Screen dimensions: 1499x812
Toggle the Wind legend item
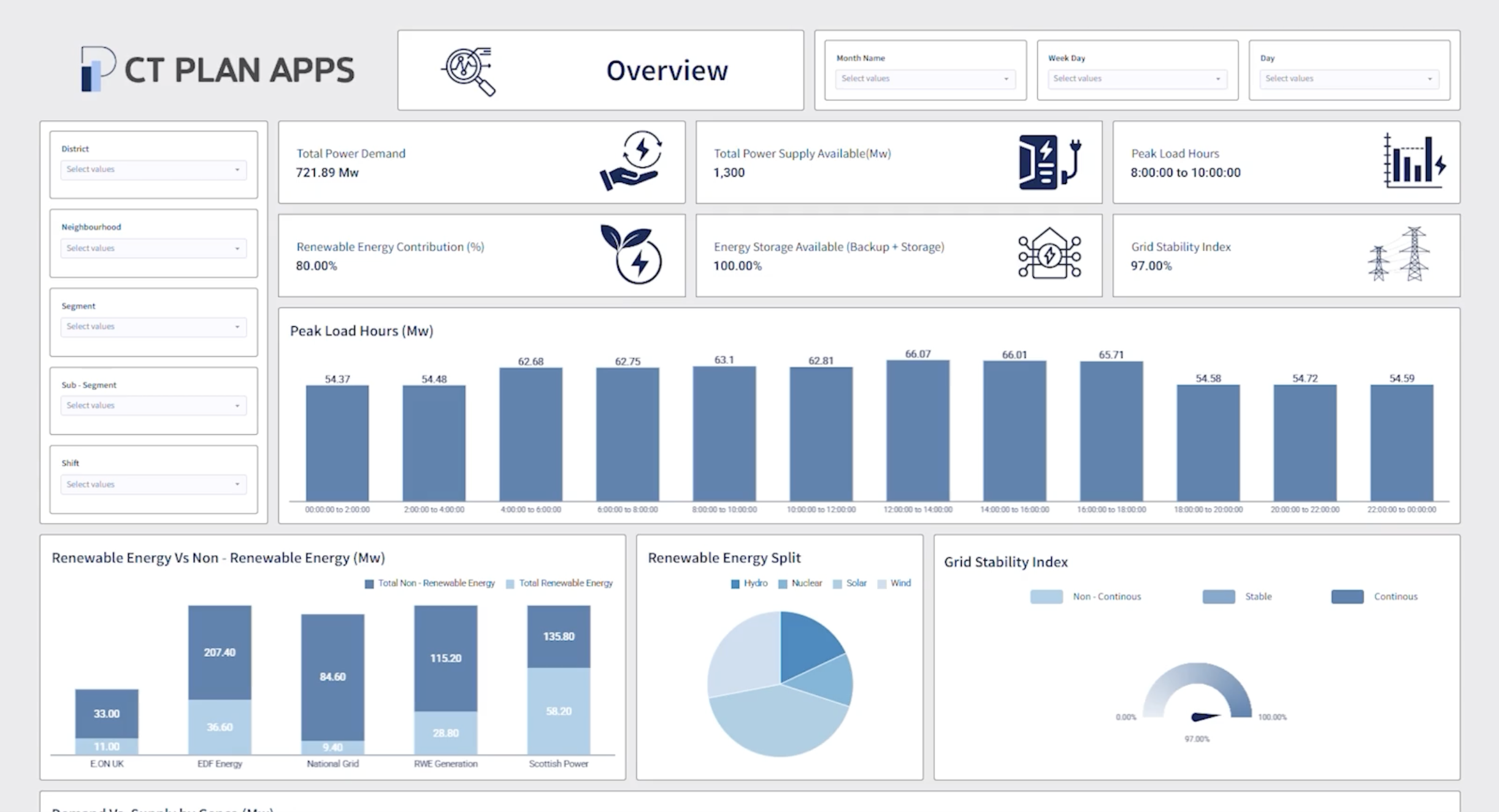(x=894, y=583)
